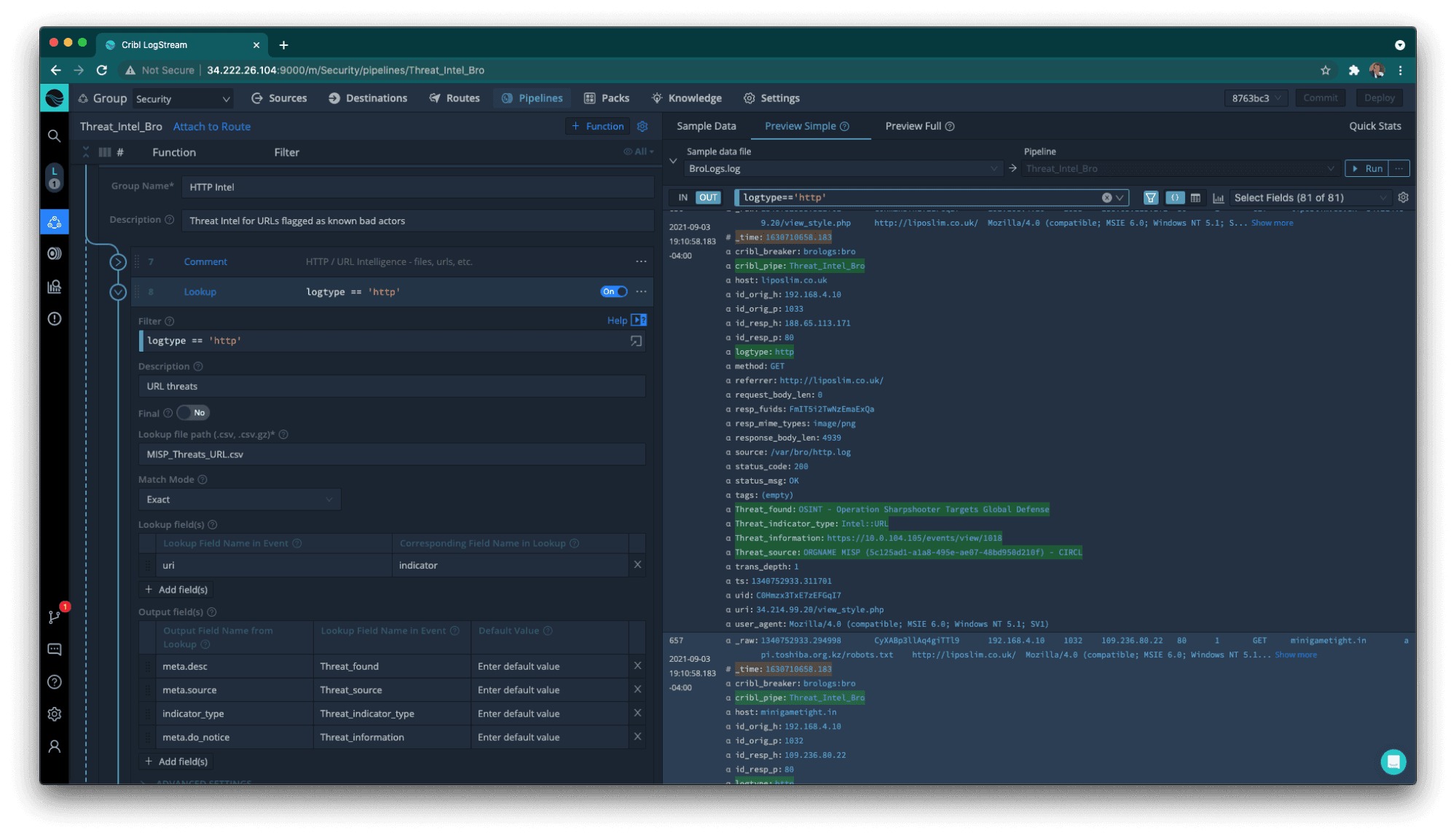Expand the filter editor popout icon
Image resolution: width=1456 pixels, height=838 pixels.
click(x=636, y=341)
